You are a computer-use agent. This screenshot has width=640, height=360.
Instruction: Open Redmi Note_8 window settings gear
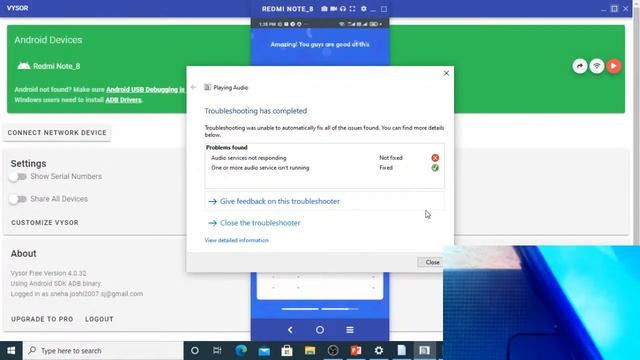pyautogui.click(x=364, y=9)
